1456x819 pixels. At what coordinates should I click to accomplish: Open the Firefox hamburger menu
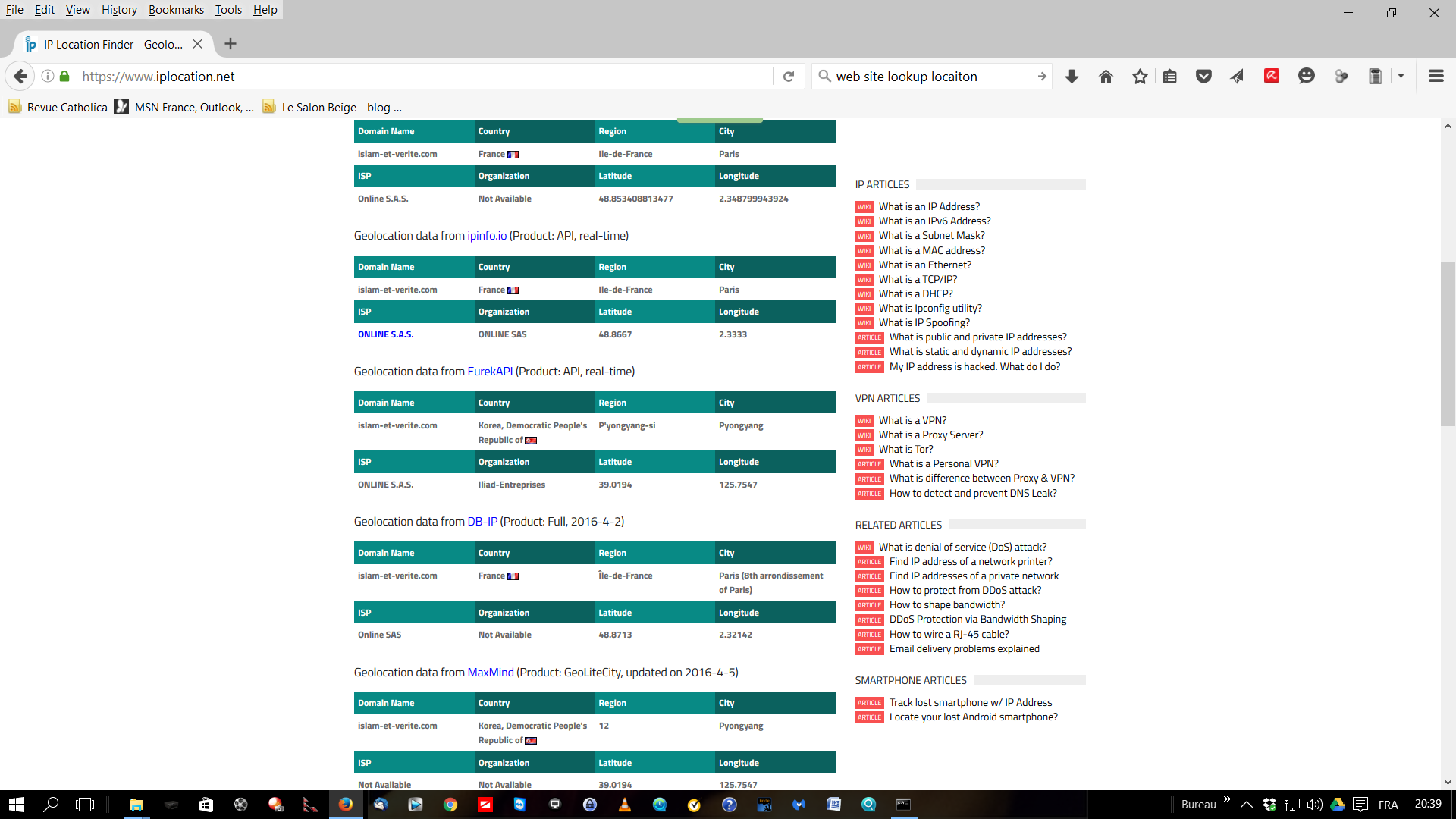click(x=1436, y=76)
